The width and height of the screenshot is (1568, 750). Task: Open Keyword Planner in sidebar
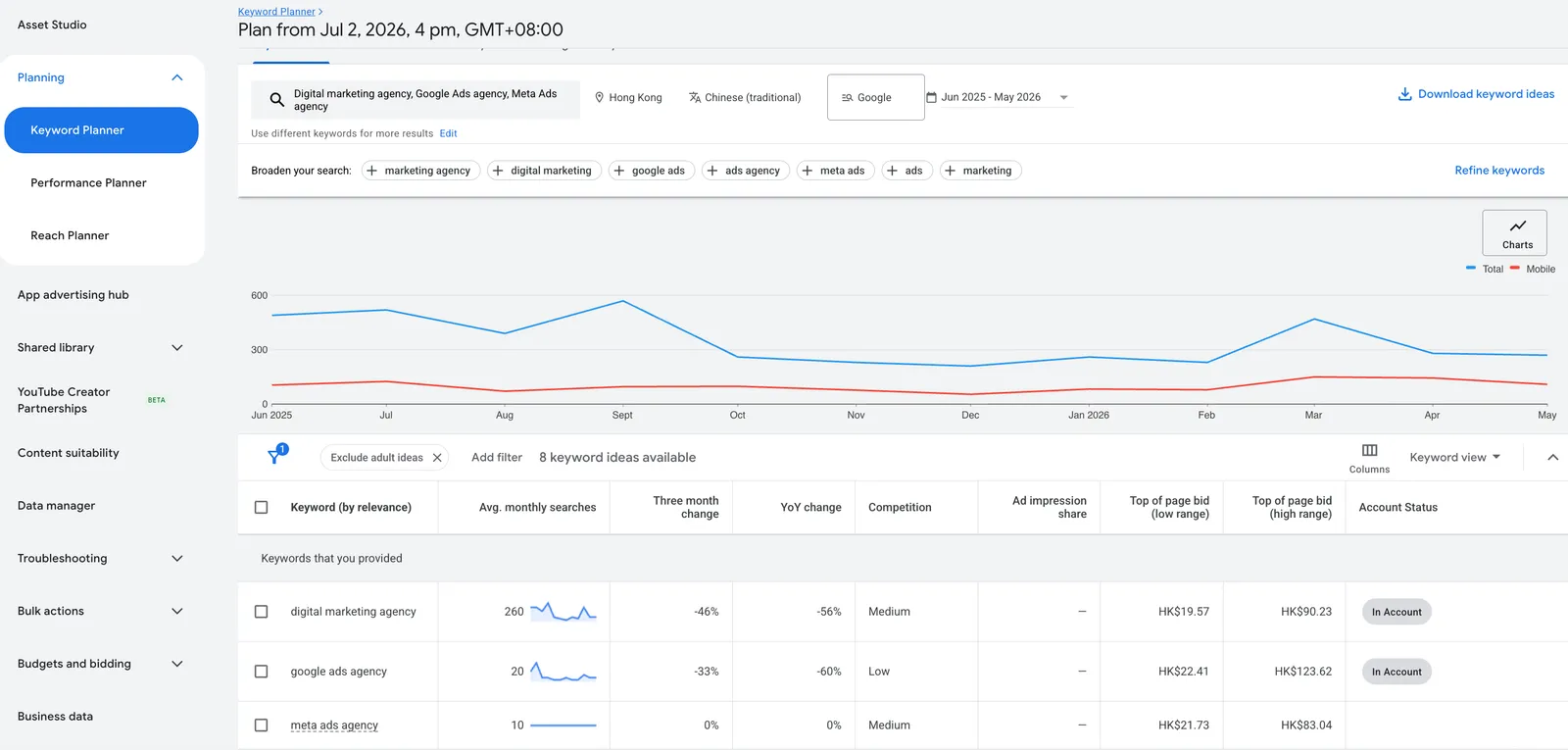pyautogui.click(x=101, y=130)
